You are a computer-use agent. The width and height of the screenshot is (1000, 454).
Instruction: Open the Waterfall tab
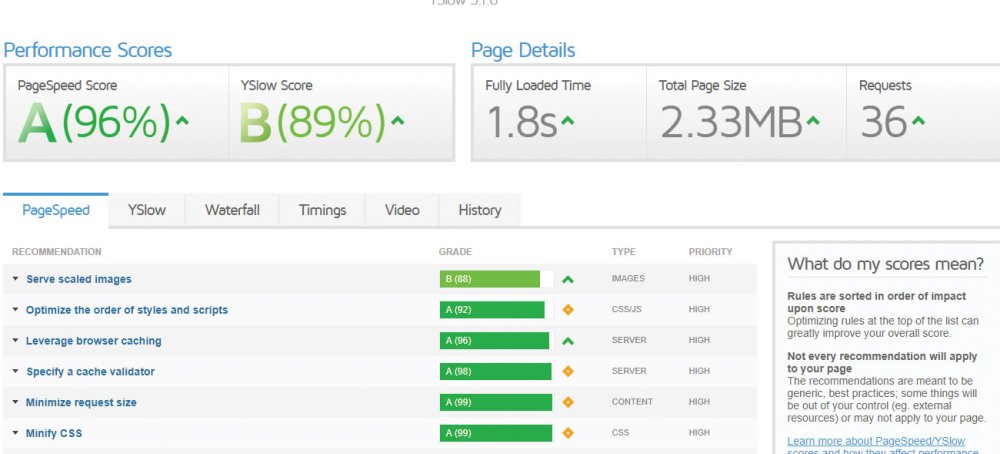click(x=232, y=210)
